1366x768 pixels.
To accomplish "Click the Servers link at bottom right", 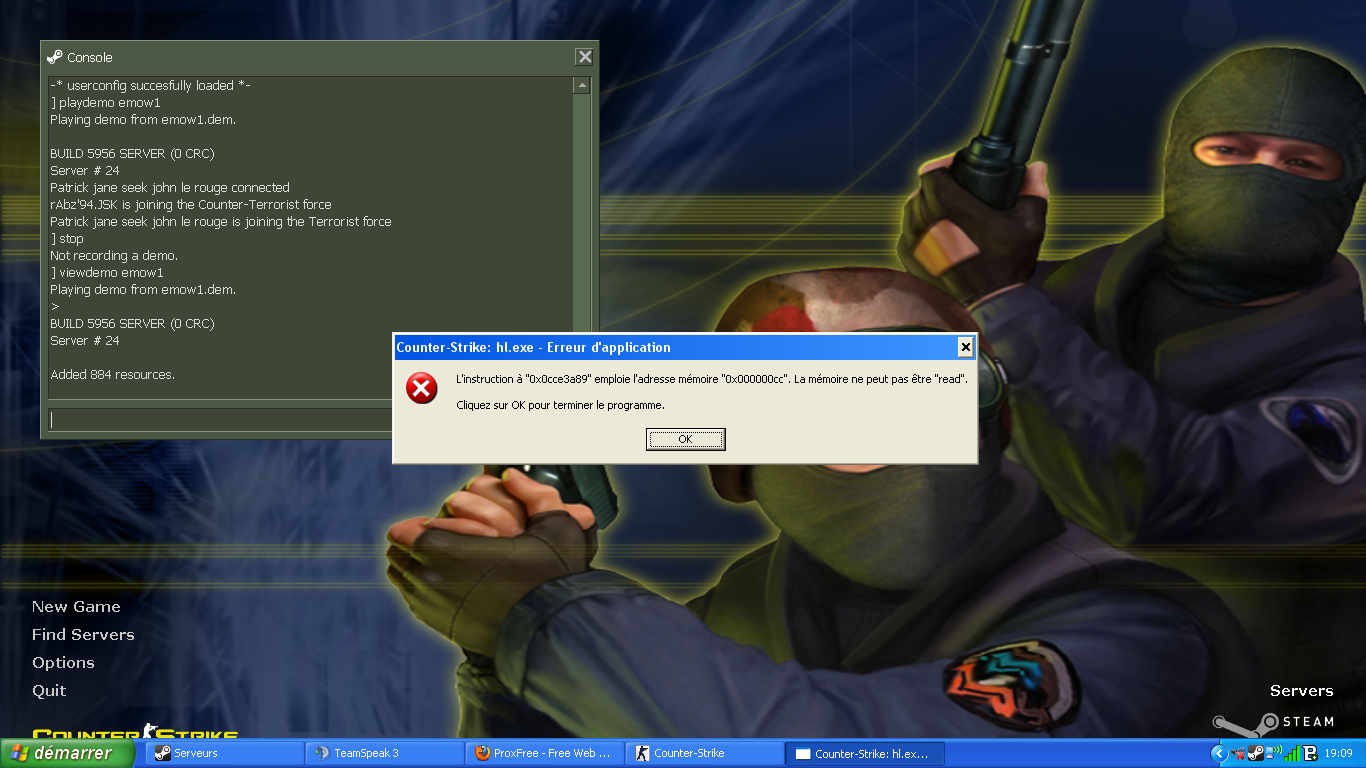I will (1301, 691).
